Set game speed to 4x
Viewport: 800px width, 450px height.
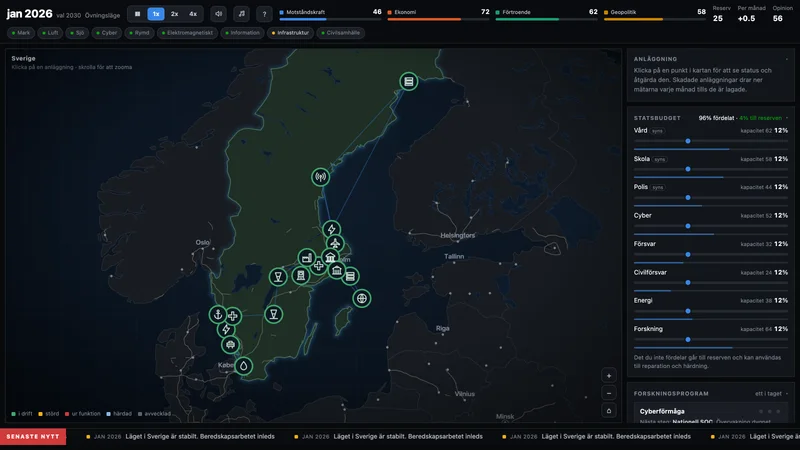193,14
